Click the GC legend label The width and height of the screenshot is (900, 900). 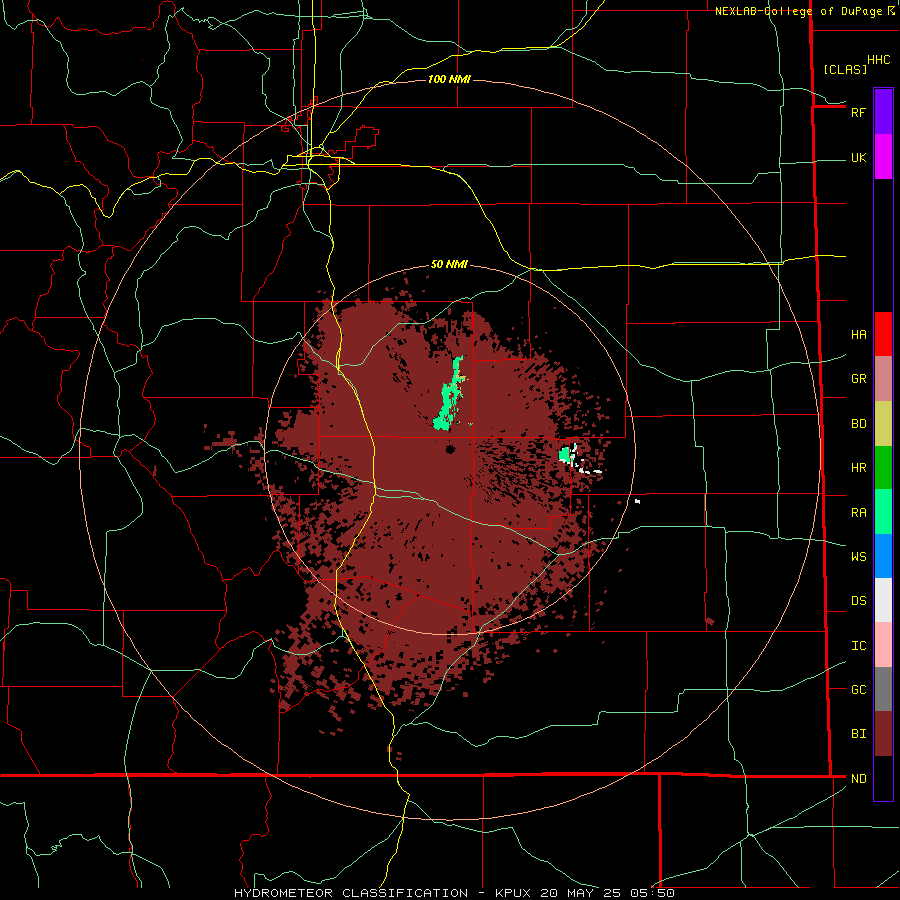coord(858,689)
